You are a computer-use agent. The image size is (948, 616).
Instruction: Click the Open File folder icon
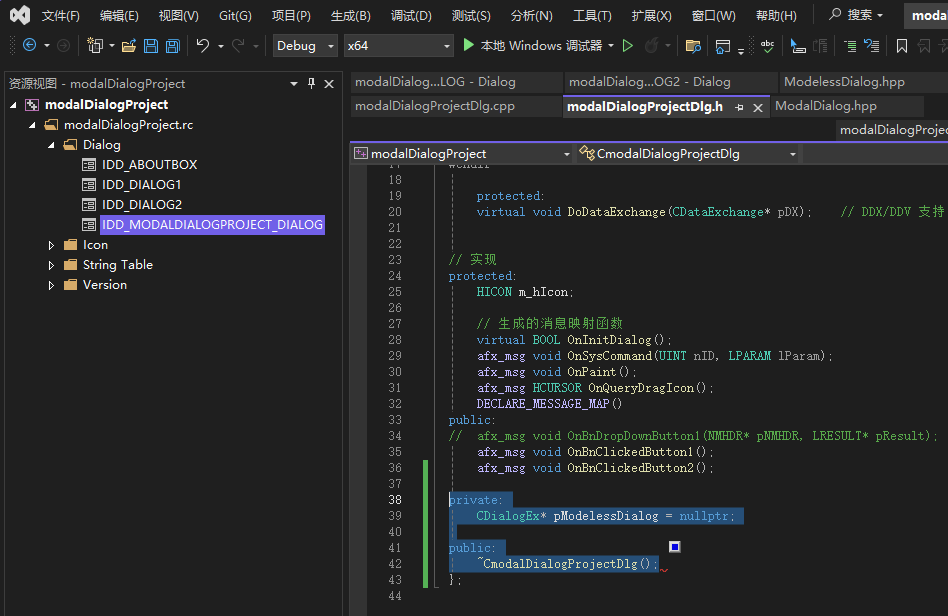point(128,46)
